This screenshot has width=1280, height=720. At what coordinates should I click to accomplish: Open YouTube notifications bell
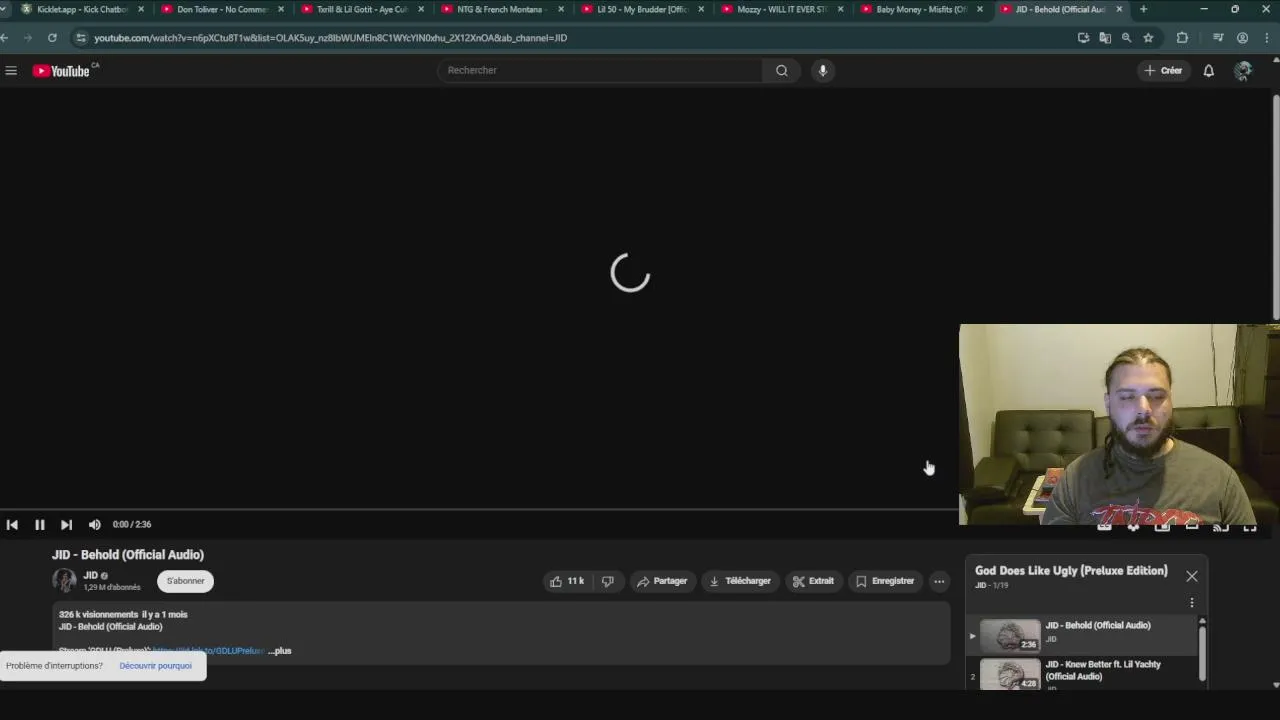pyautogui.click(x=1208, y=70)
